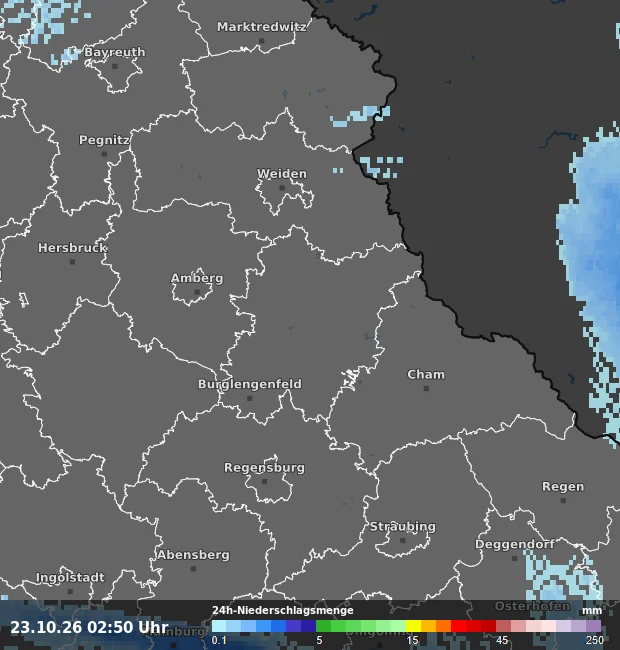Viewport: 620px width, 650px height.
Task: Click the timestamp 23.10.26 02:50 Uhr
Action: pos(89,627)
